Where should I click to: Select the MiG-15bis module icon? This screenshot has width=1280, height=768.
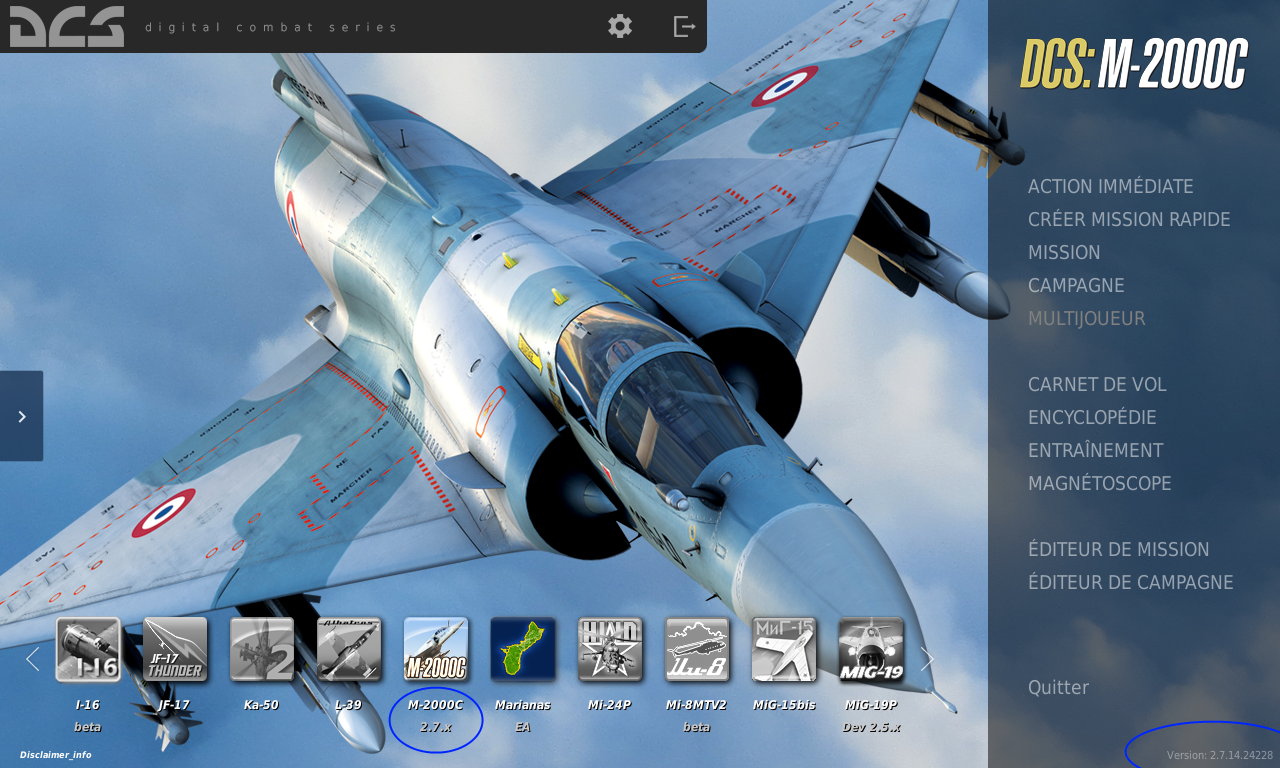784,649
